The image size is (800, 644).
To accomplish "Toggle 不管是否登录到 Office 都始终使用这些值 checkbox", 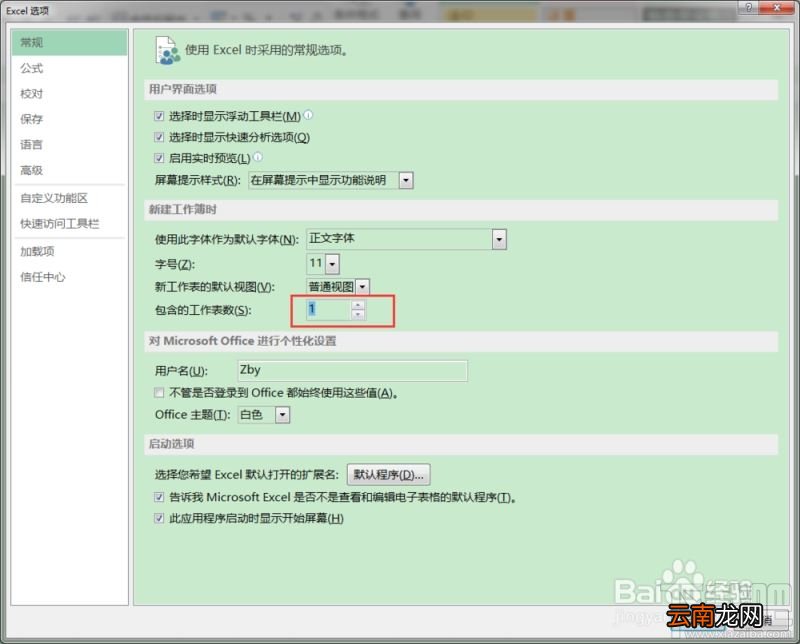I will (159, 392).
